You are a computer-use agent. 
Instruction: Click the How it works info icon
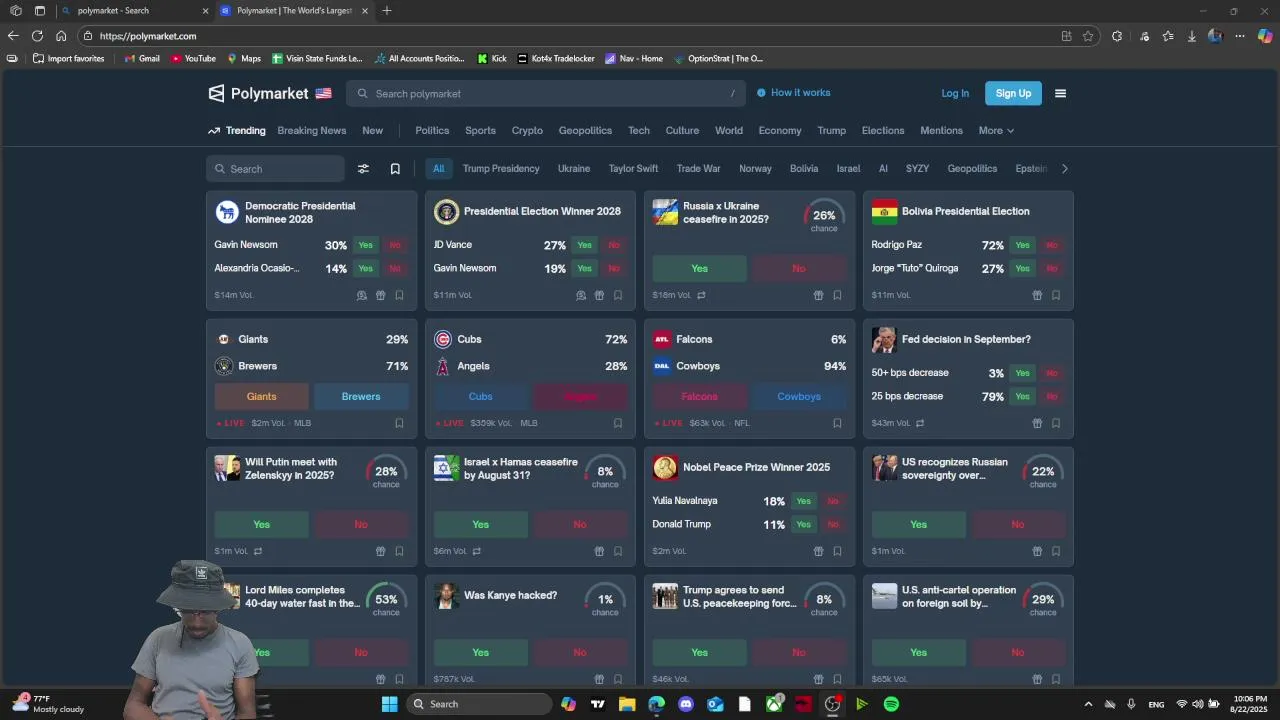(761, 93)
